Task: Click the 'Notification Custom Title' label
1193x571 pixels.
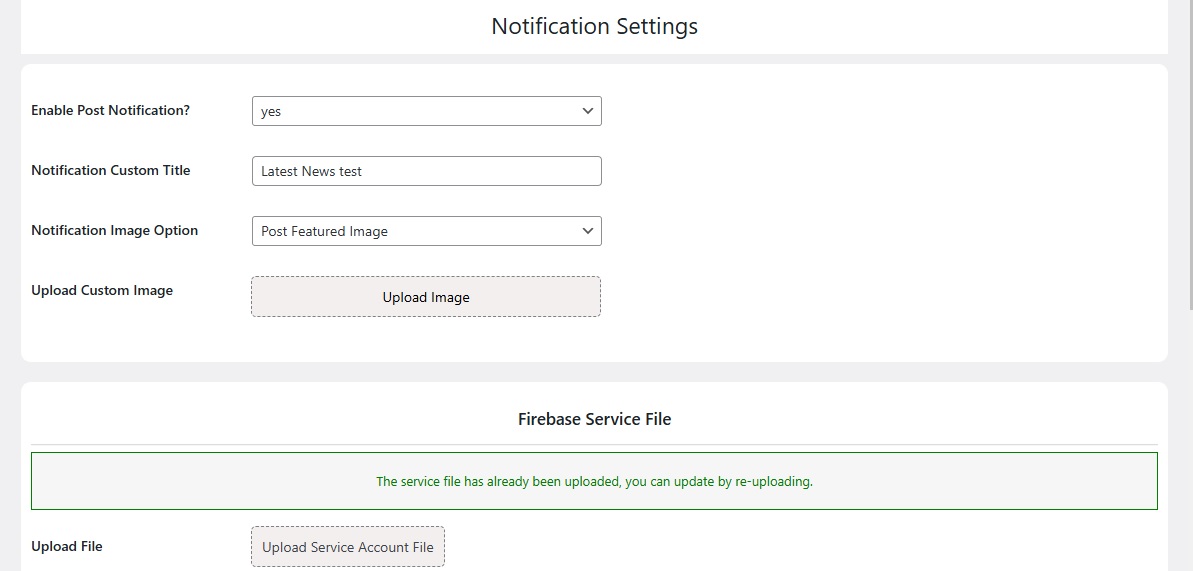Action: (110, 171)
